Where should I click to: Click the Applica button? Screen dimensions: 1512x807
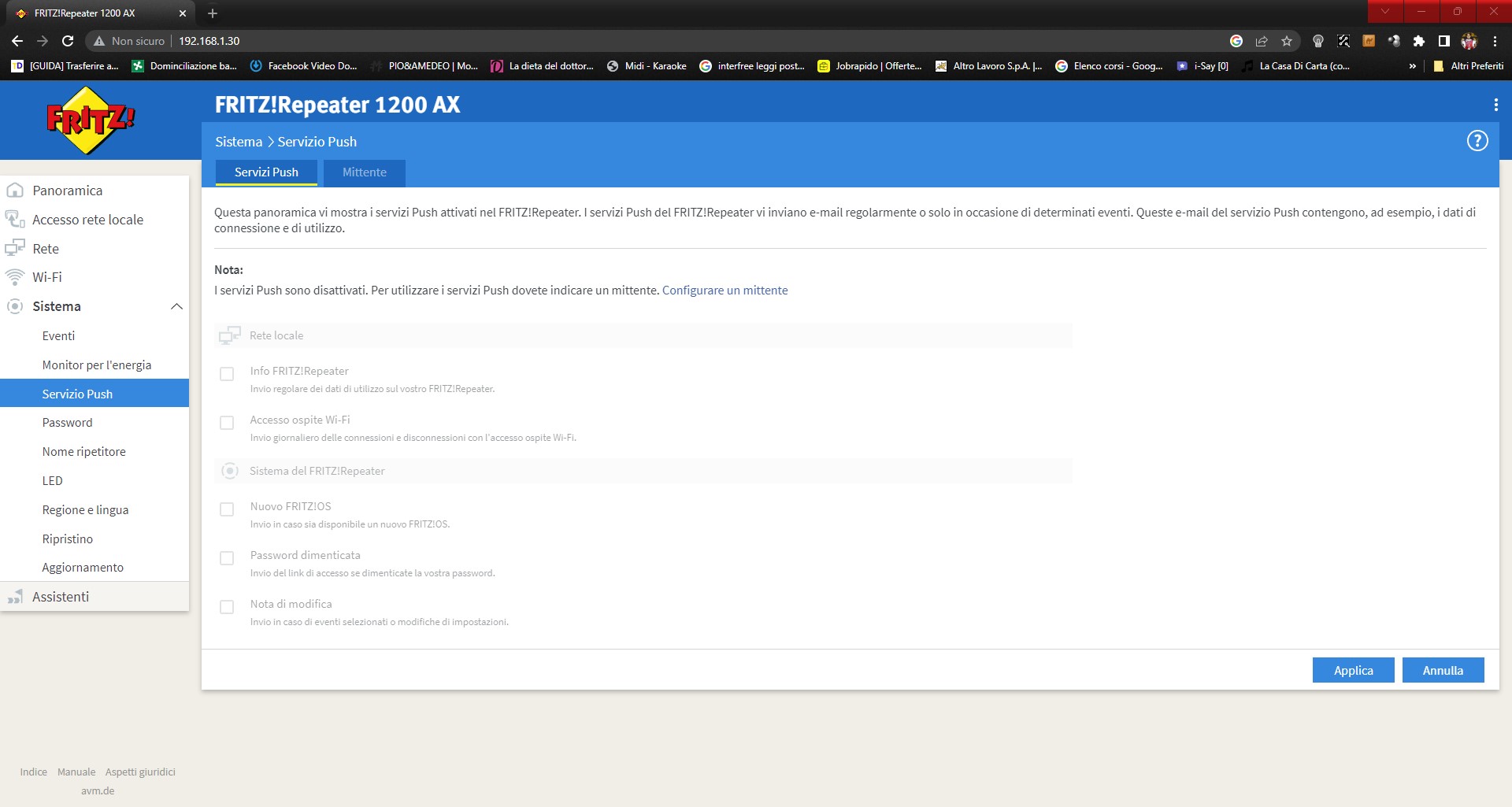click(x=1353, y=670)
